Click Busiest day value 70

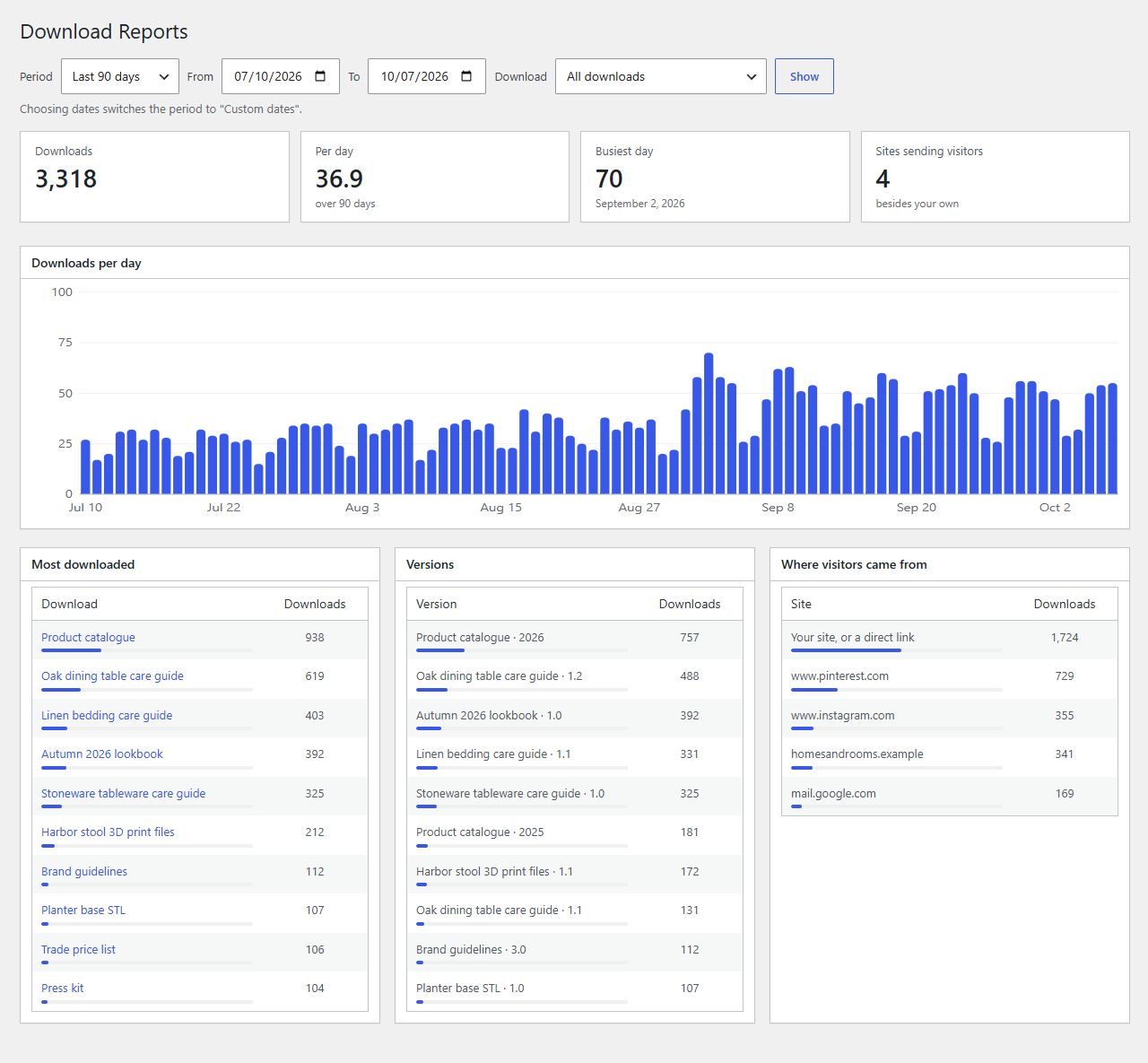(x=609, y=179)
